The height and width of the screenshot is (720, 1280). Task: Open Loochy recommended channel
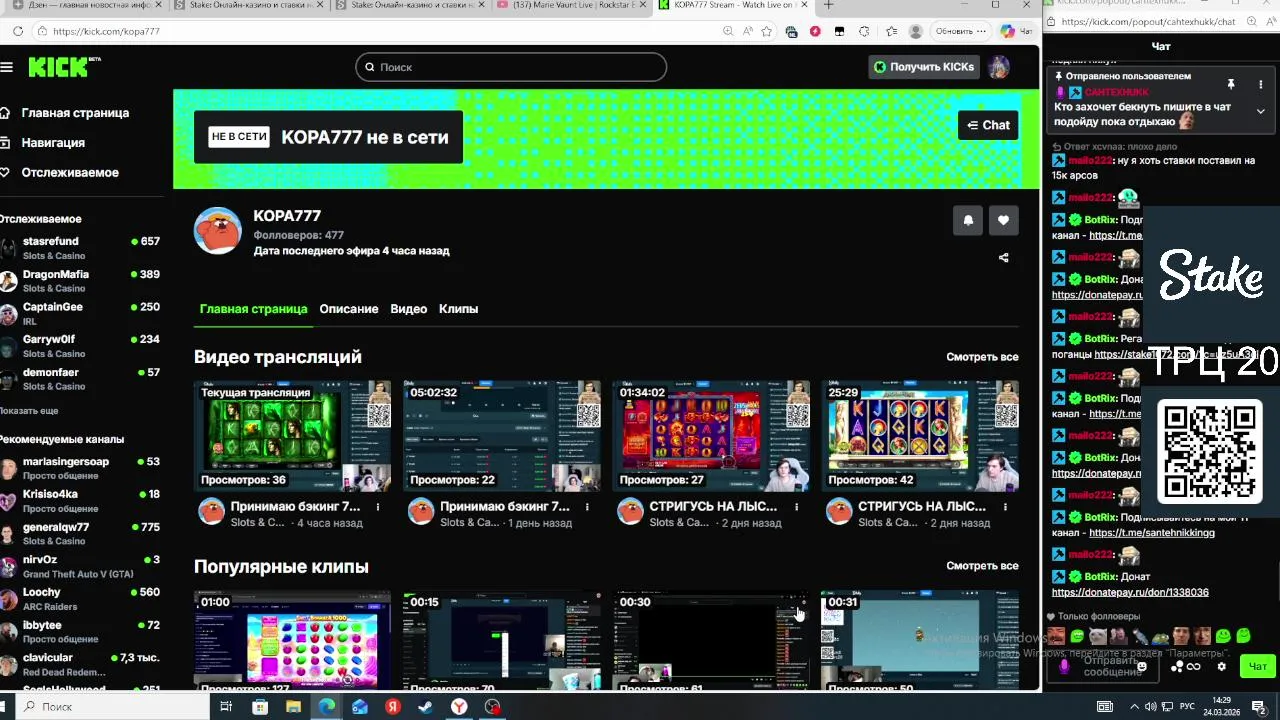tap(80, 599)
